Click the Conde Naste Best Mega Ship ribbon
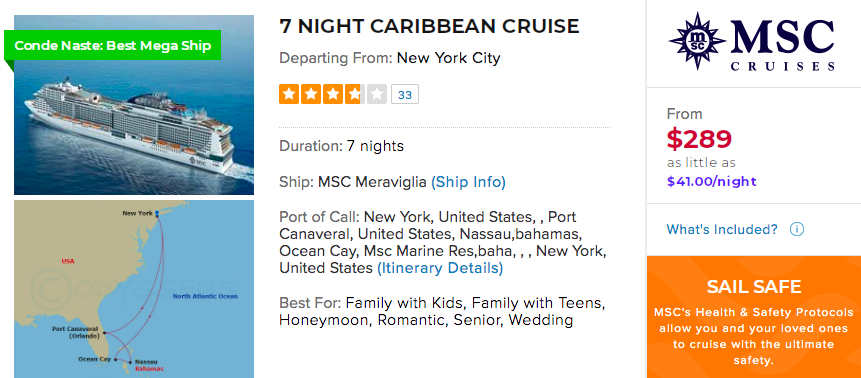 coord(113,45)
